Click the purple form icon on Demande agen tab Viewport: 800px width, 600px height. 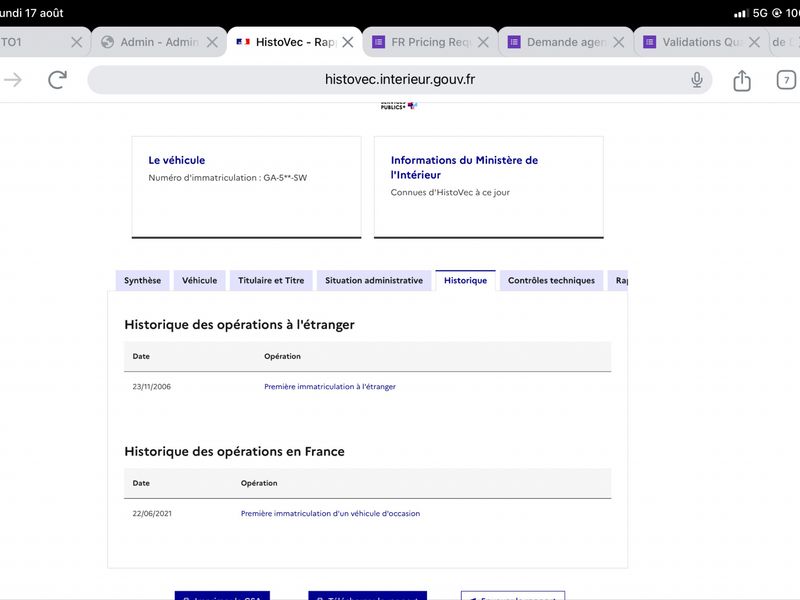pyautogui.click(x=514, y=42)
